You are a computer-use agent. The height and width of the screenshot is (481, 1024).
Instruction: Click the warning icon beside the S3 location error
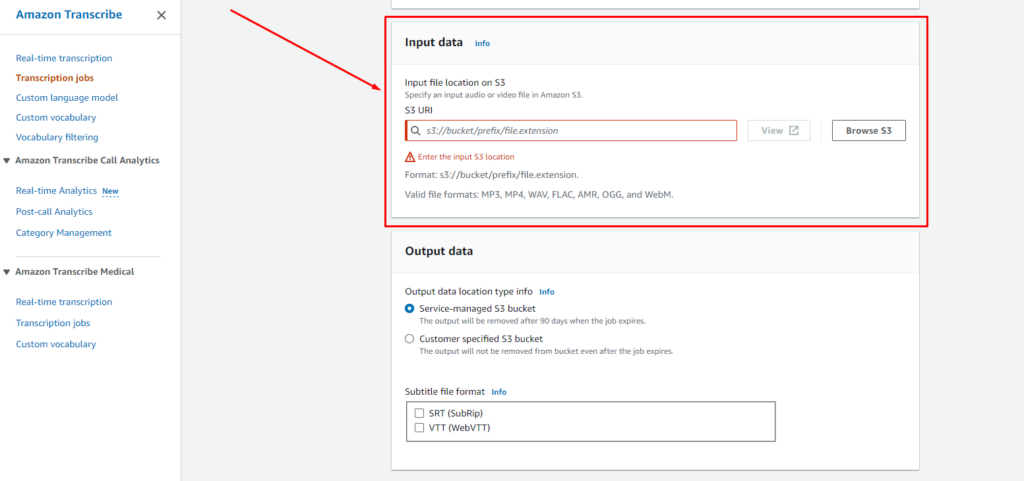pyautogui.click(x=410, y=157)
